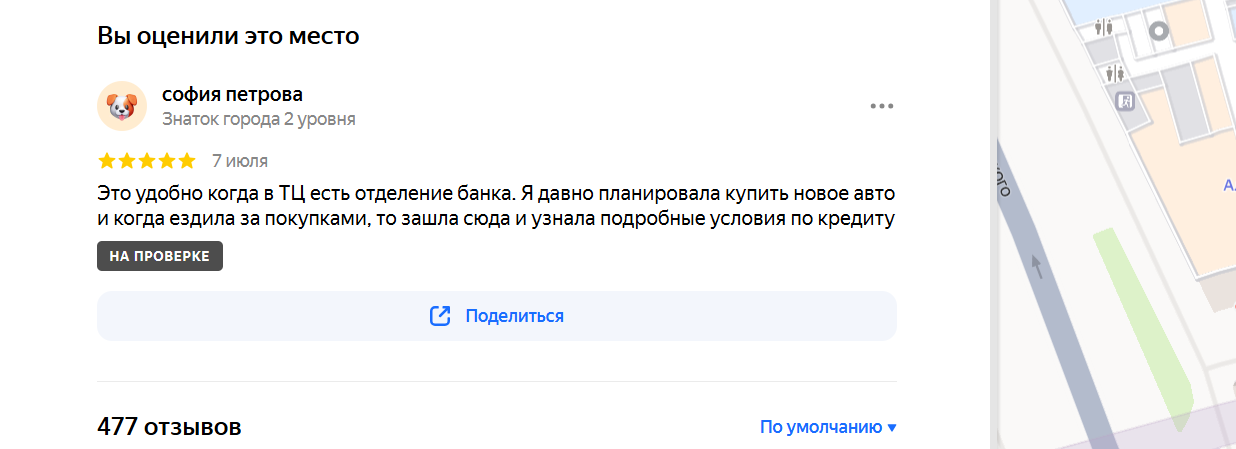Click the one-way arrow on the road
The width and height of the screenshot is (1236, 449).
[1037, 266]
